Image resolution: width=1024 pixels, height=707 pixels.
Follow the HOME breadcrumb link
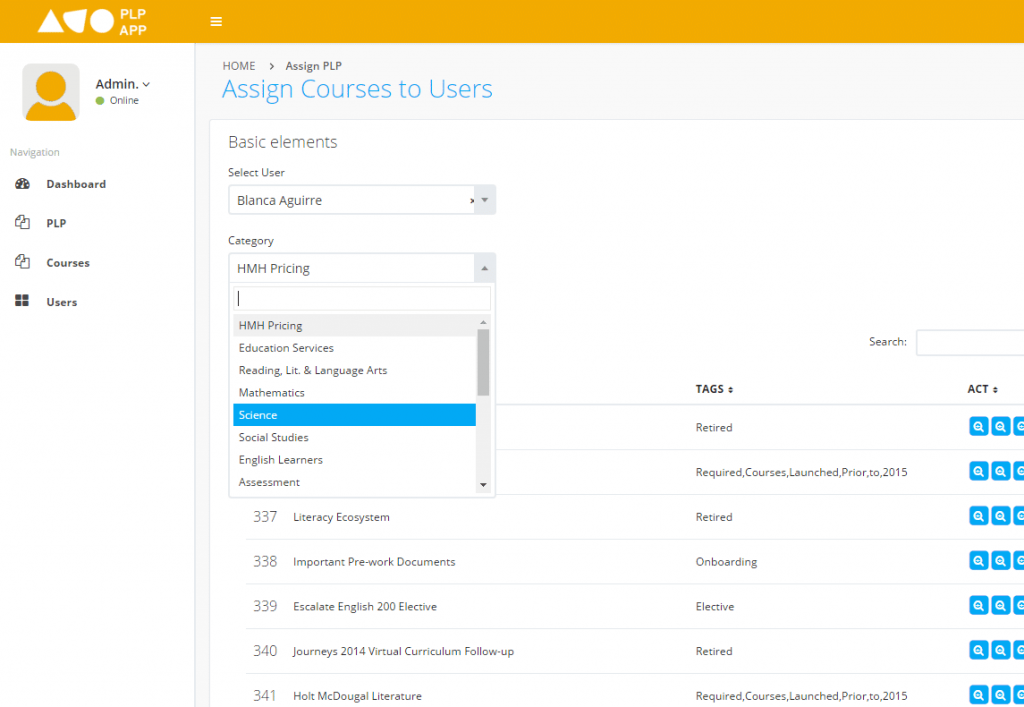(239, 66)
